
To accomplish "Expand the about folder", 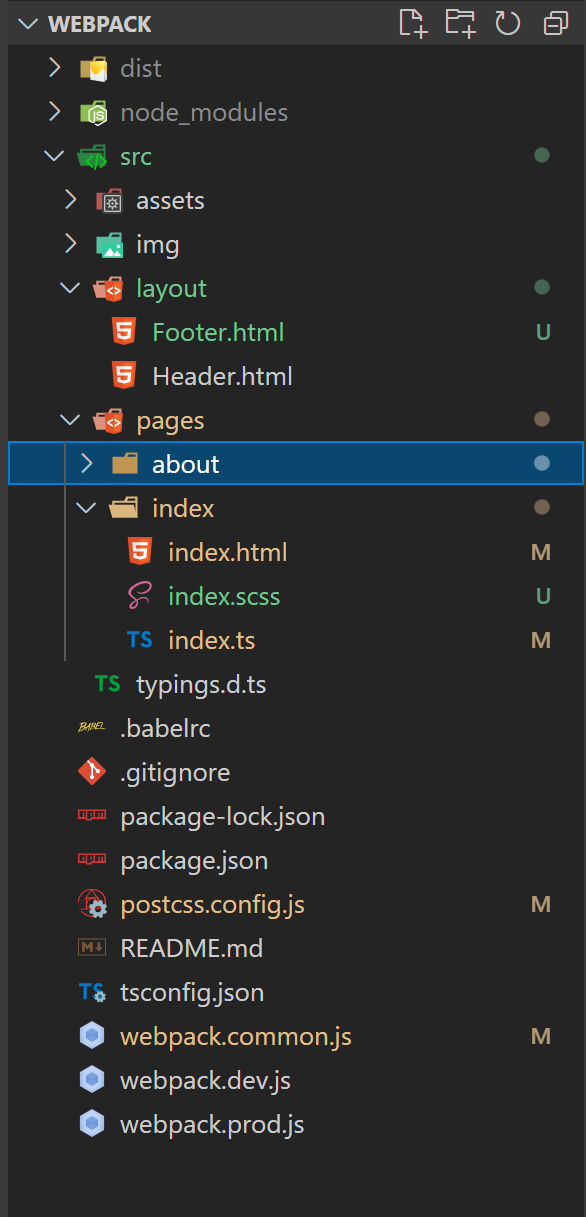I will tap(86, 463).
